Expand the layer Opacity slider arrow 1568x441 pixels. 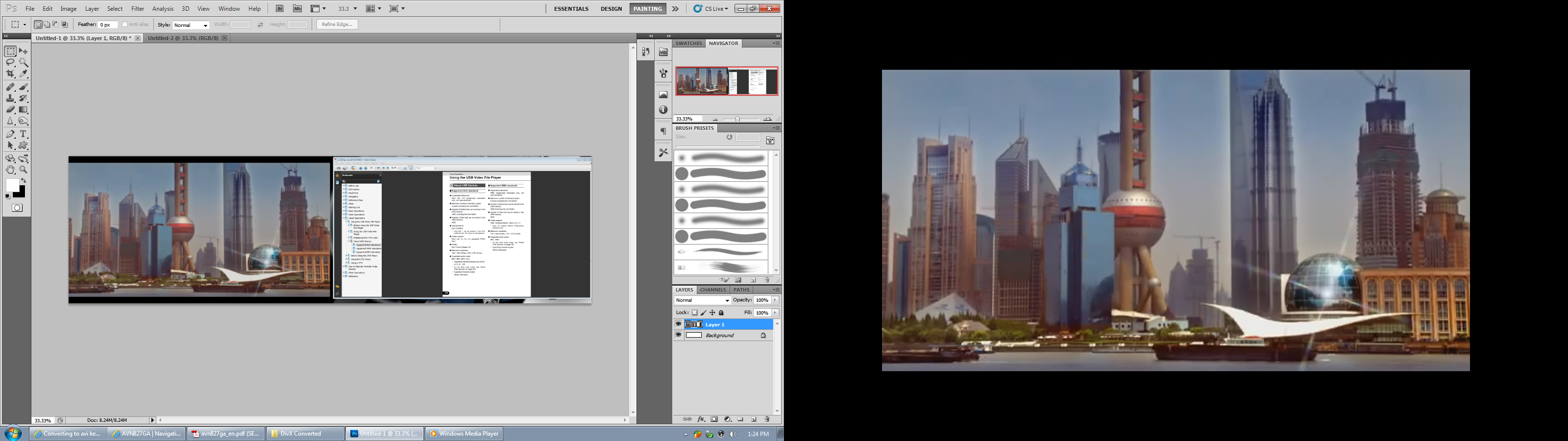click(x=775, y=300)
